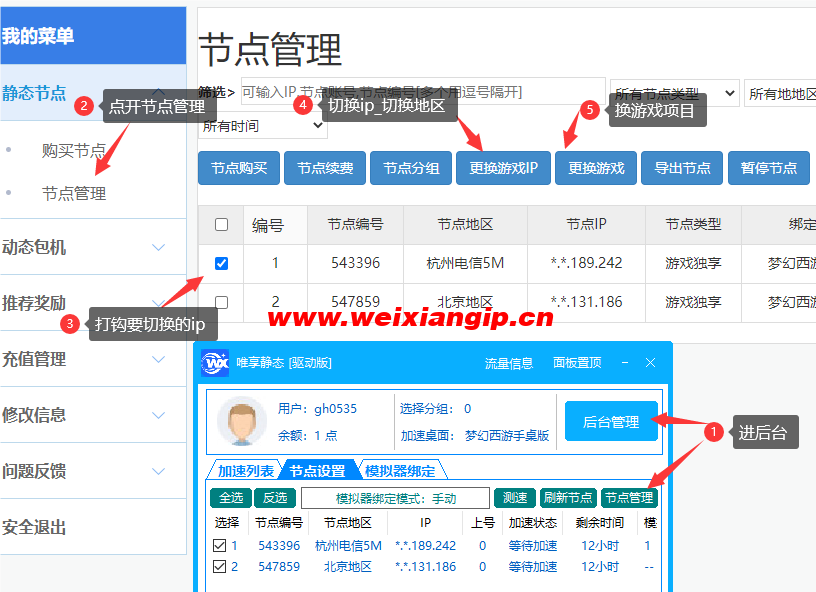Expand the 推荐奖励 menu section
Image resolution: width=816 pixels, height=592 pixels.
pos(93,303)
